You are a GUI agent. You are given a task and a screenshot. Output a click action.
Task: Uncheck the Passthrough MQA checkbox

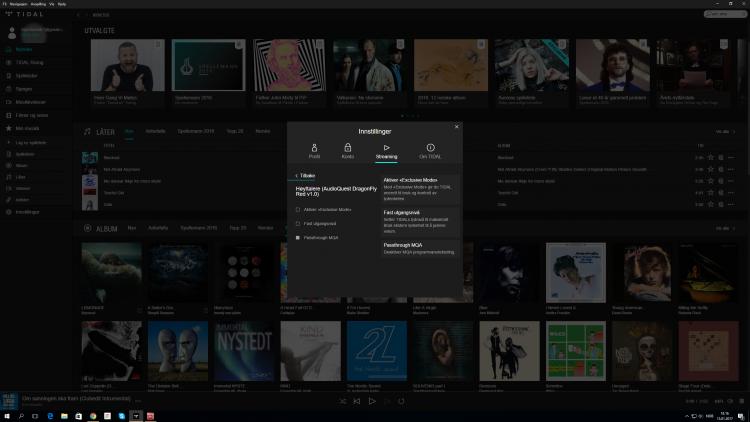[x=298, y=237]
